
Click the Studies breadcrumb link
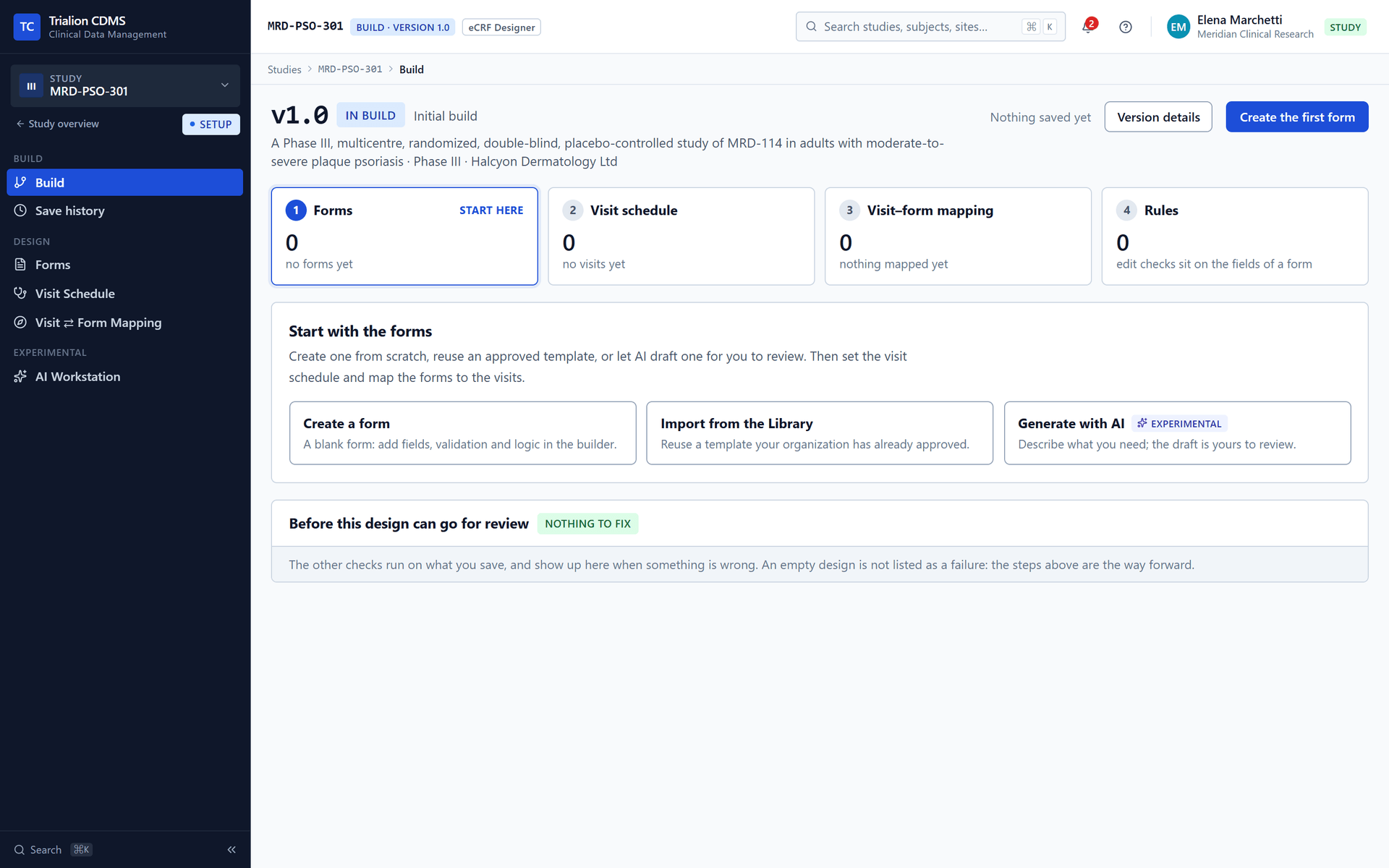pyautogui.click(x=284, y=69)
